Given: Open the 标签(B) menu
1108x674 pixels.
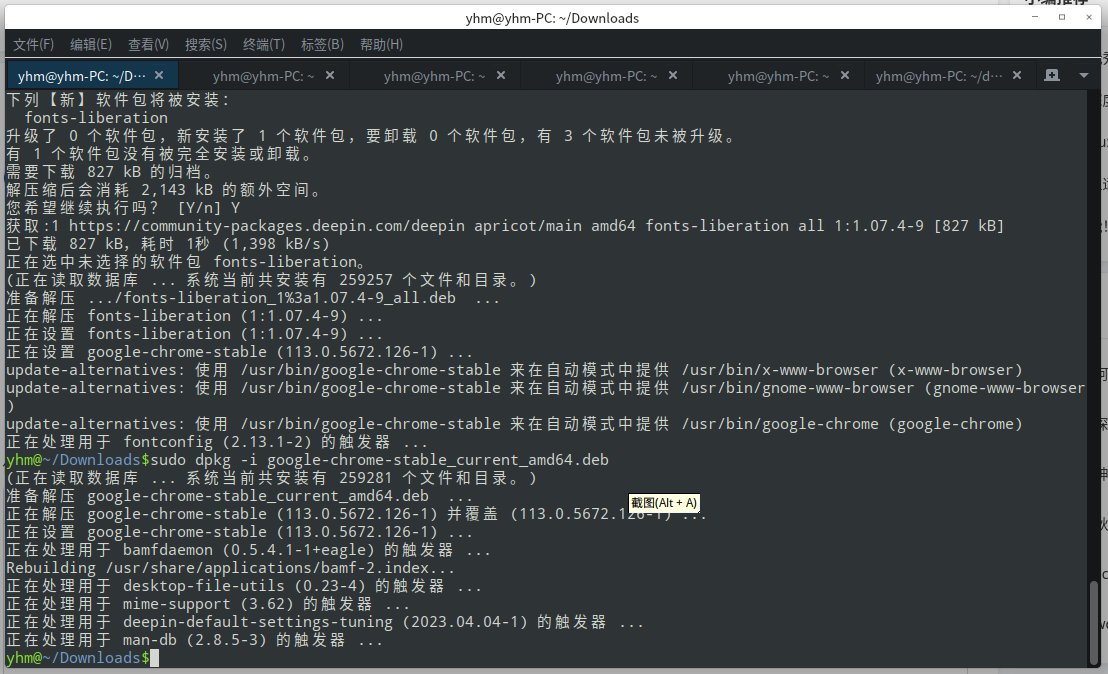Looking at the screenshot, I should point(320,44).
